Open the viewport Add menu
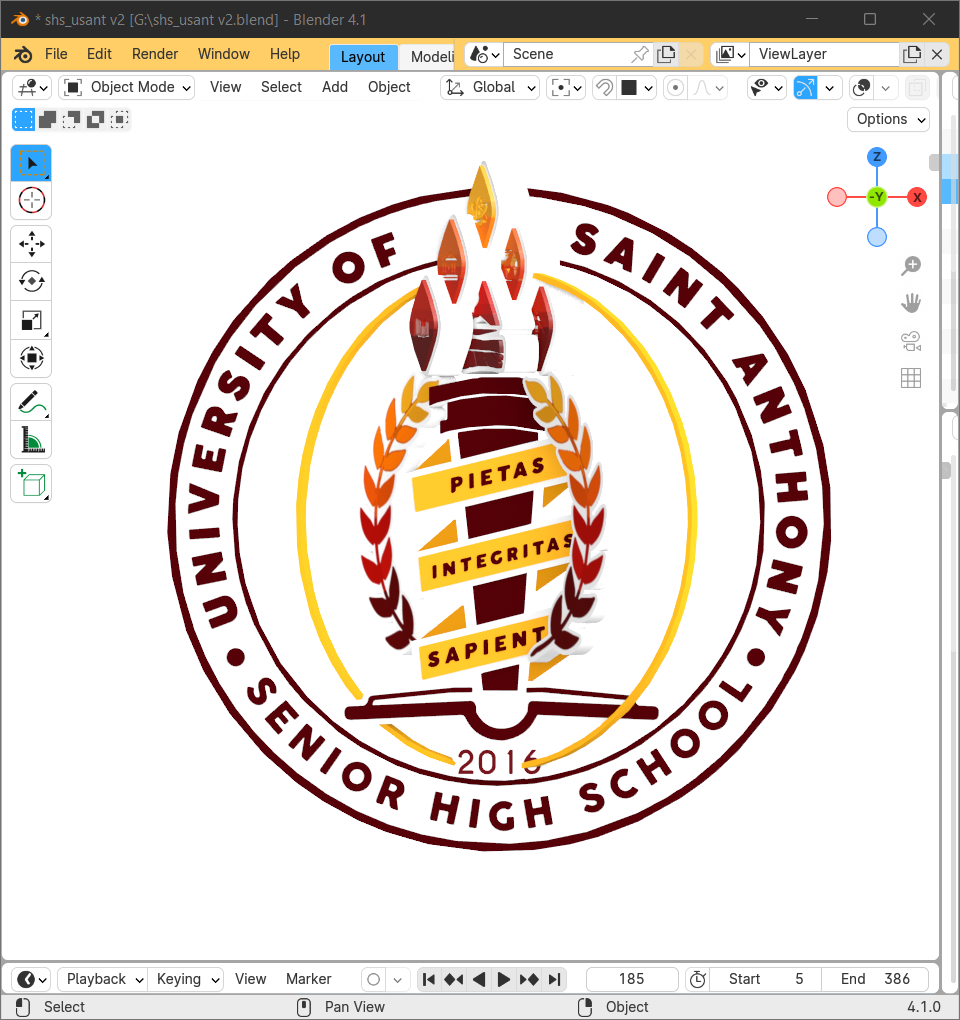960x1020 pixels. (335, 87)
